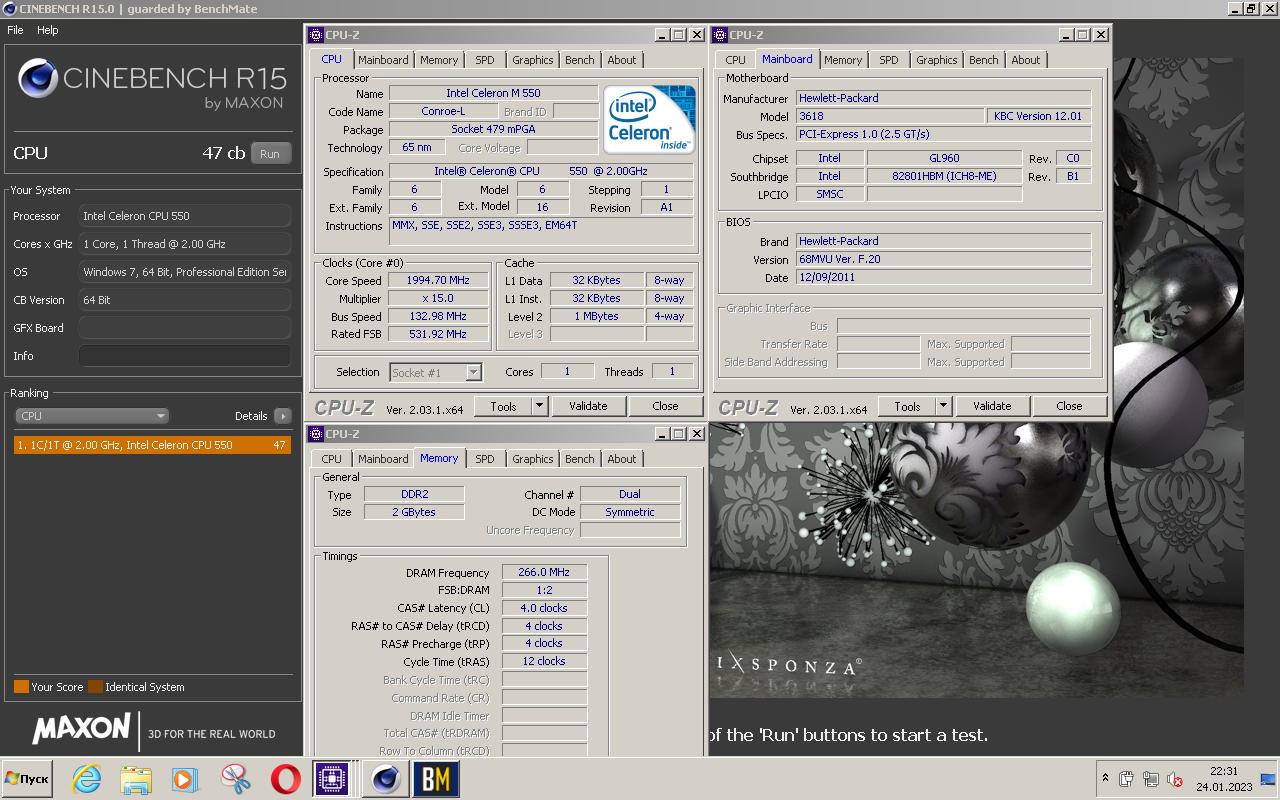Switch to CPU tab in the Memory window
Screen dimensions: 1280x800
point(332,459)
